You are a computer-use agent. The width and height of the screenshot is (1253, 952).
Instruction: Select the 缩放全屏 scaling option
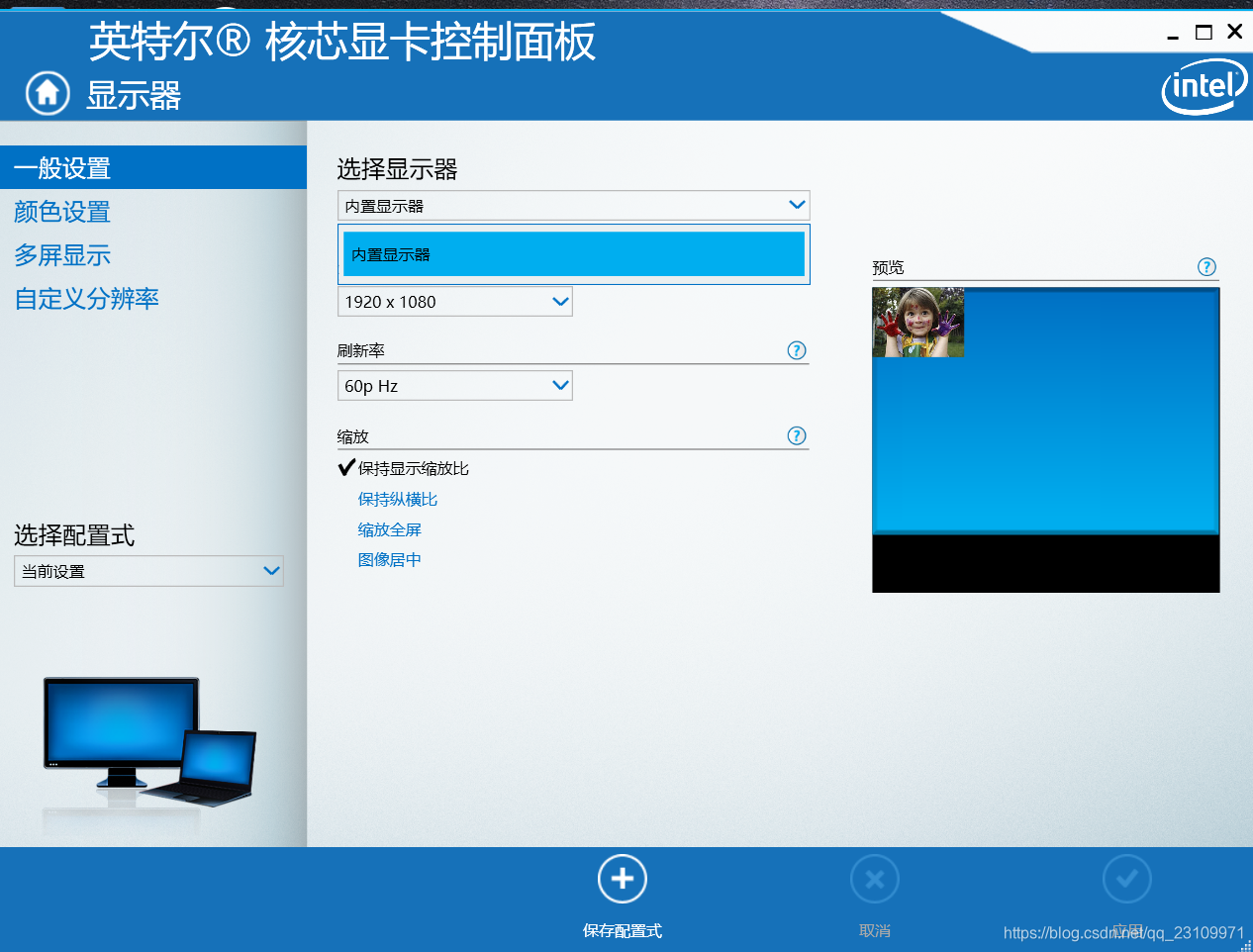[x=390, y=530]
